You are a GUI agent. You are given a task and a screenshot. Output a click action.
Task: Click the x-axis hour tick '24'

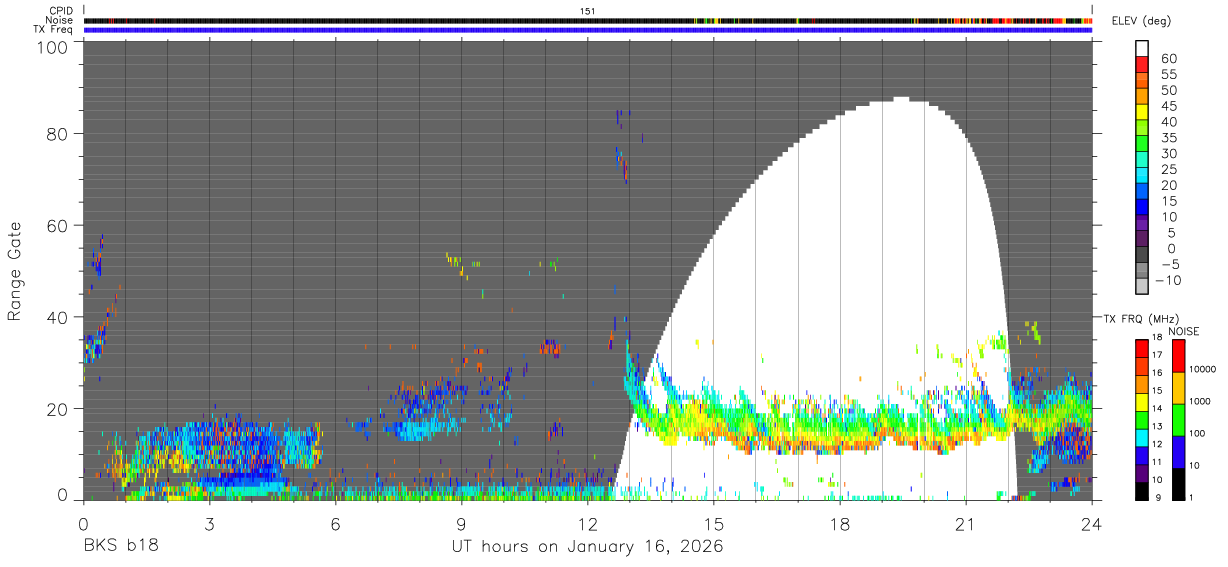[x=1092, y=524]
